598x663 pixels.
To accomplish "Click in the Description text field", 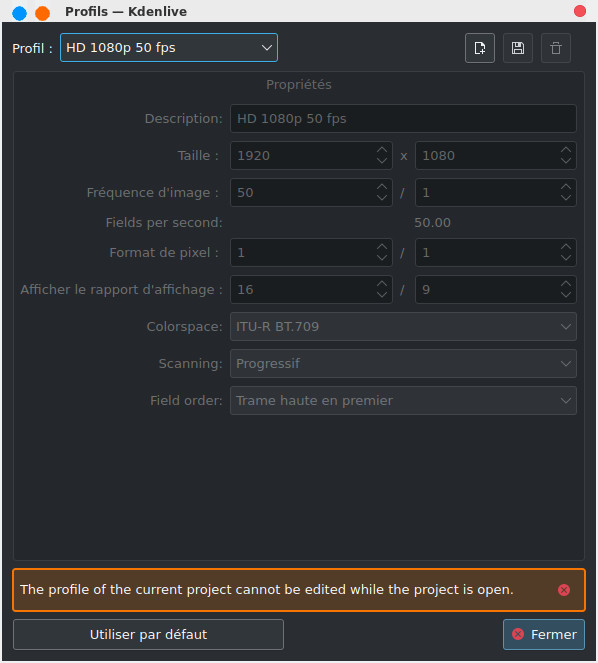I will point(403,118).
